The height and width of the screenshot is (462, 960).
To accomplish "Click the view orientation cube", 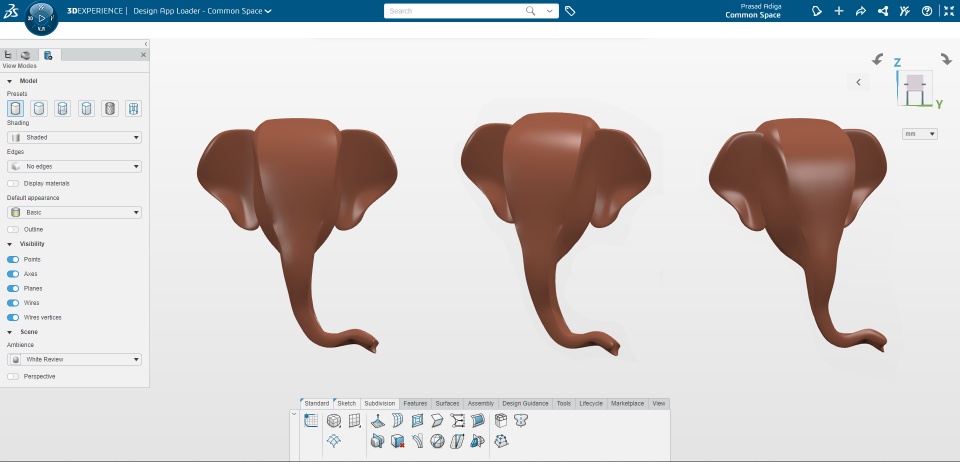I will (915, 88).
